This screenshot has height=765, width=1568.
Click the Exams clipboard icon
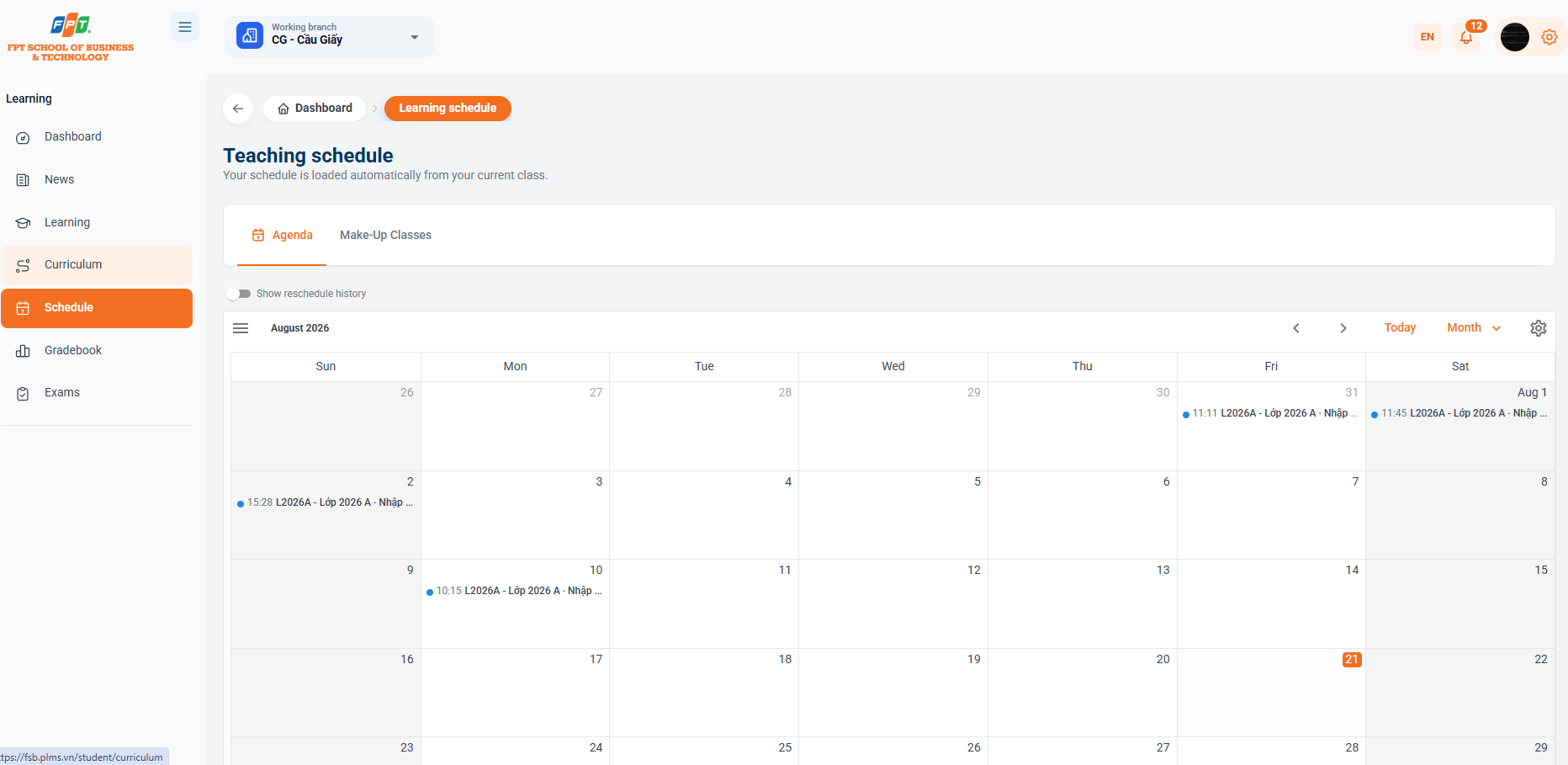[x=23, y=393]
